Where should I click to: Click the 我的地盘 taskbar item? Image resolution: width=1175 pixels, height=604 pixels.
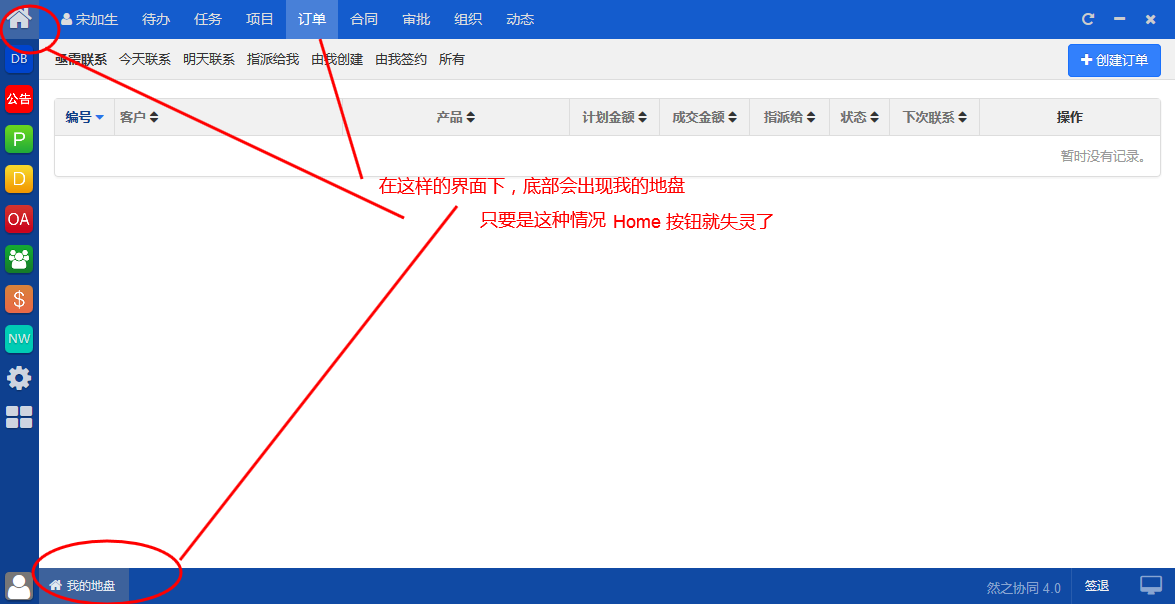83,586
